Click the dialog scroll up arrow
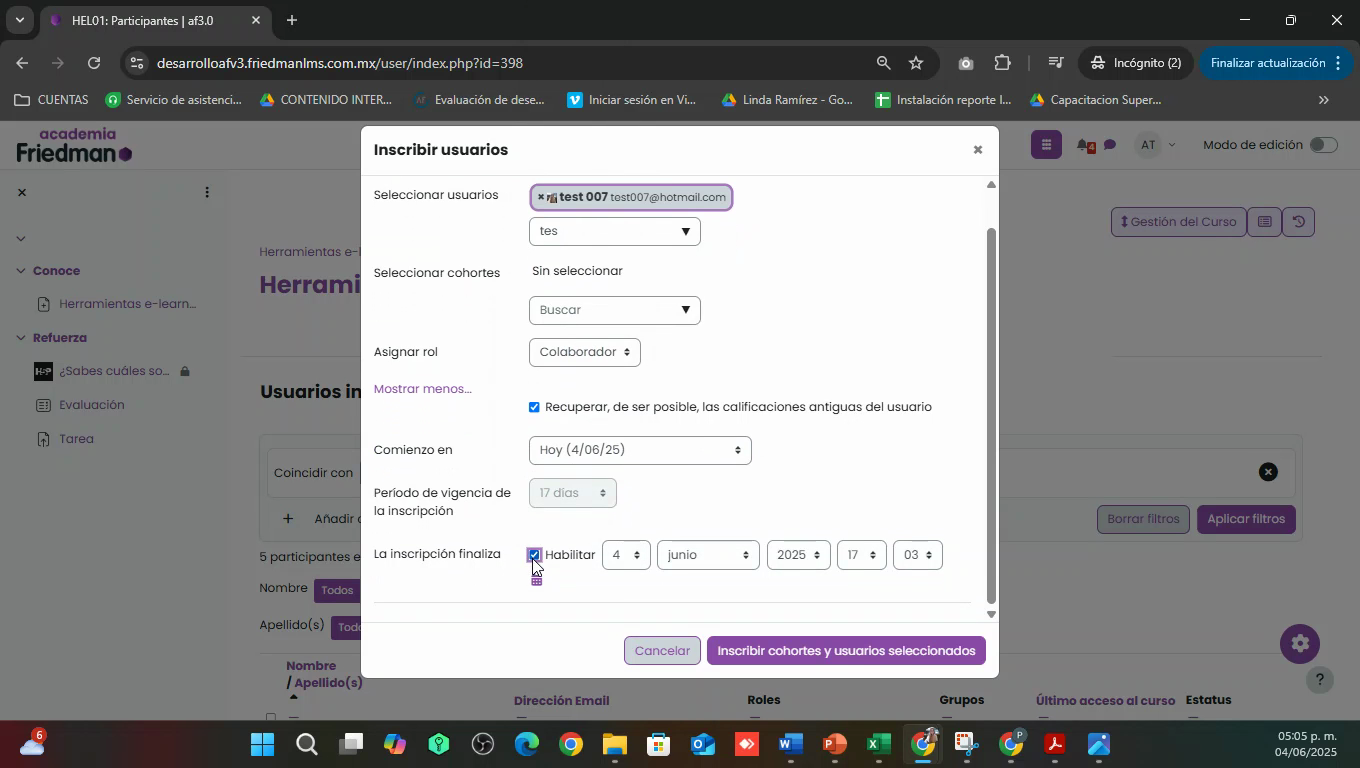 [x=991, y=185]
